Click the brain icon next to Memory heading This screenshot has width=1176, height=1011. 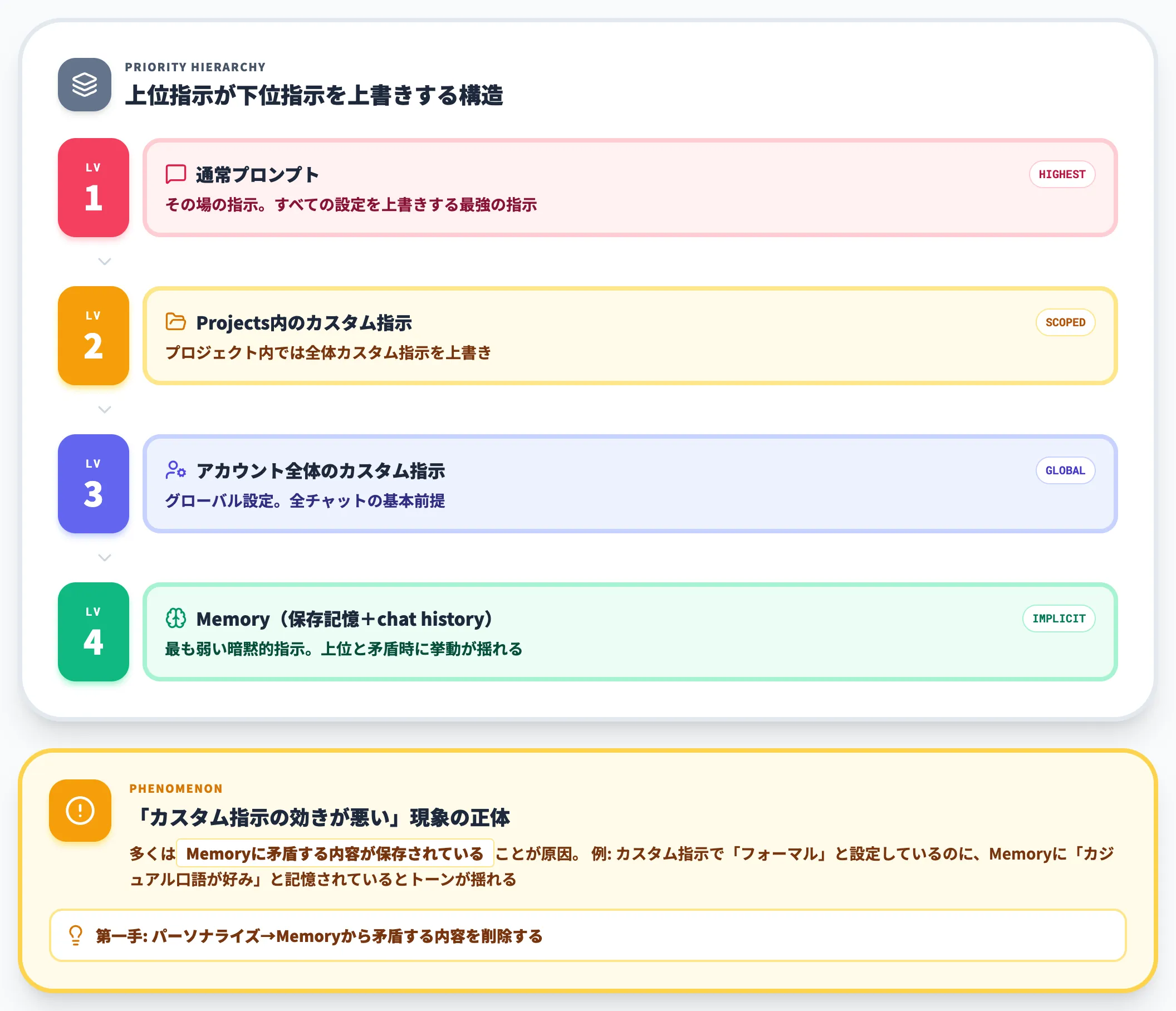[x=175, y=618]
